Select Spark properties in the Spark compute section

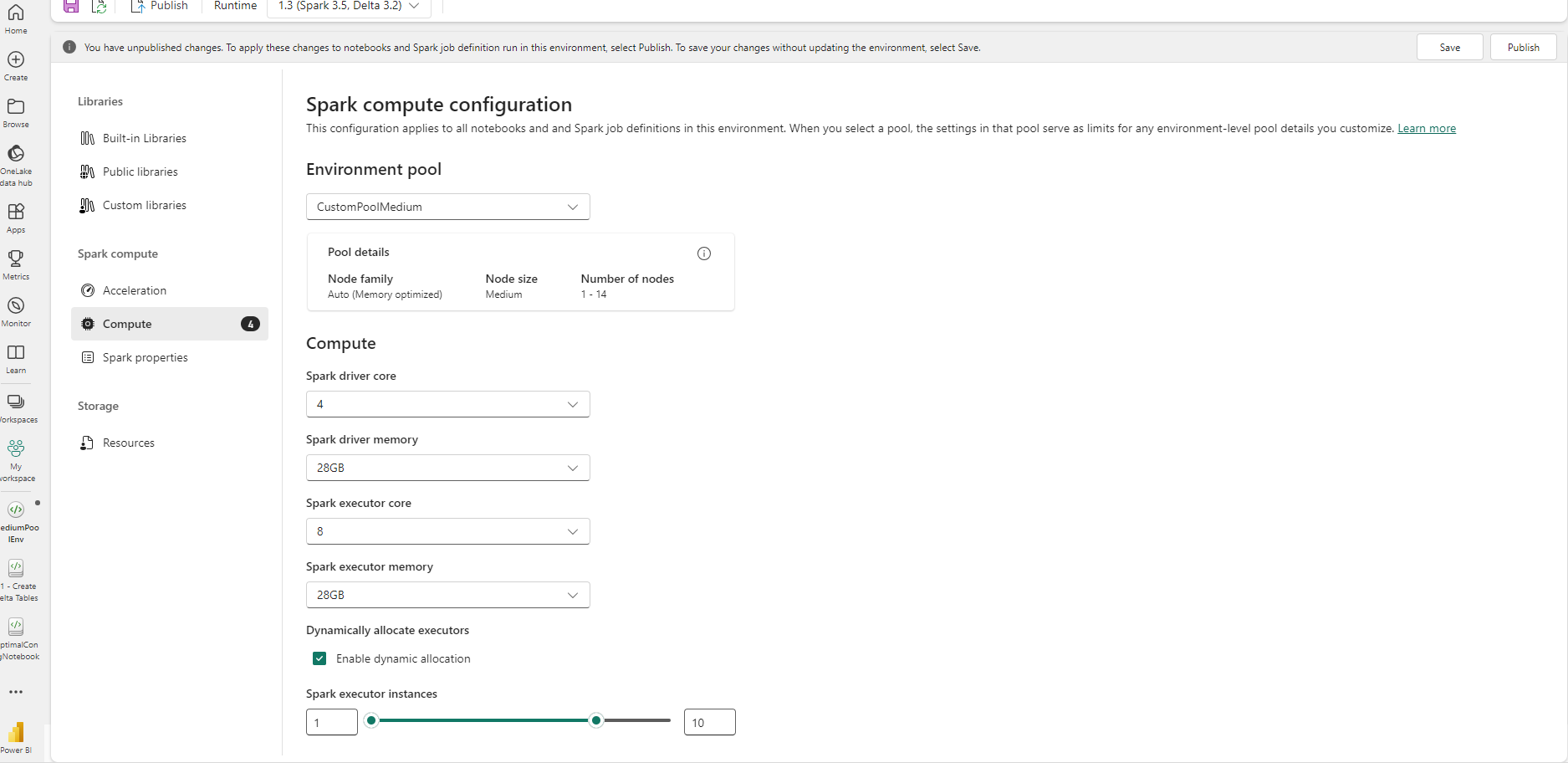coord(145,357)
